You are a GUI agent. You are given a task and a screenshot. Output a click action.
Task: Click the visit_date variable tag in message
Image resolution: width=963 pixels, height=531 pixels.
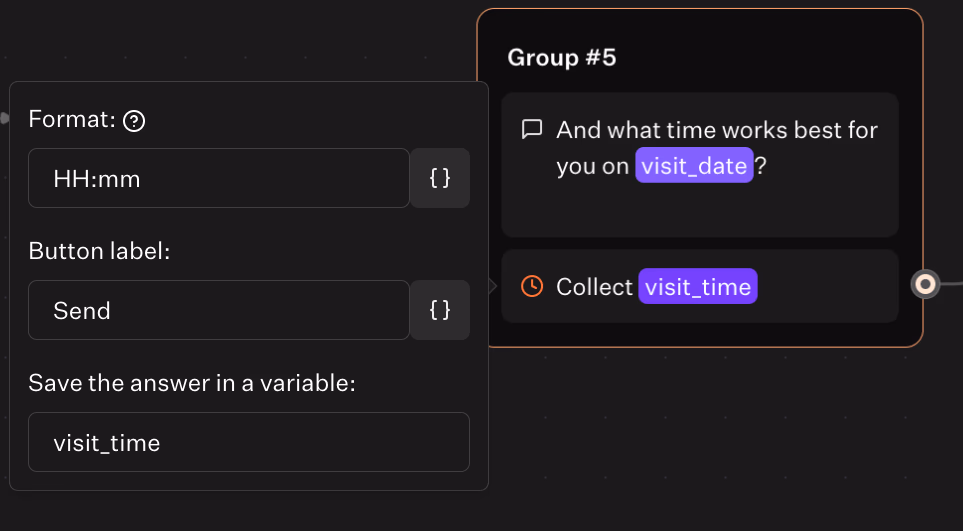click(694, 166)
